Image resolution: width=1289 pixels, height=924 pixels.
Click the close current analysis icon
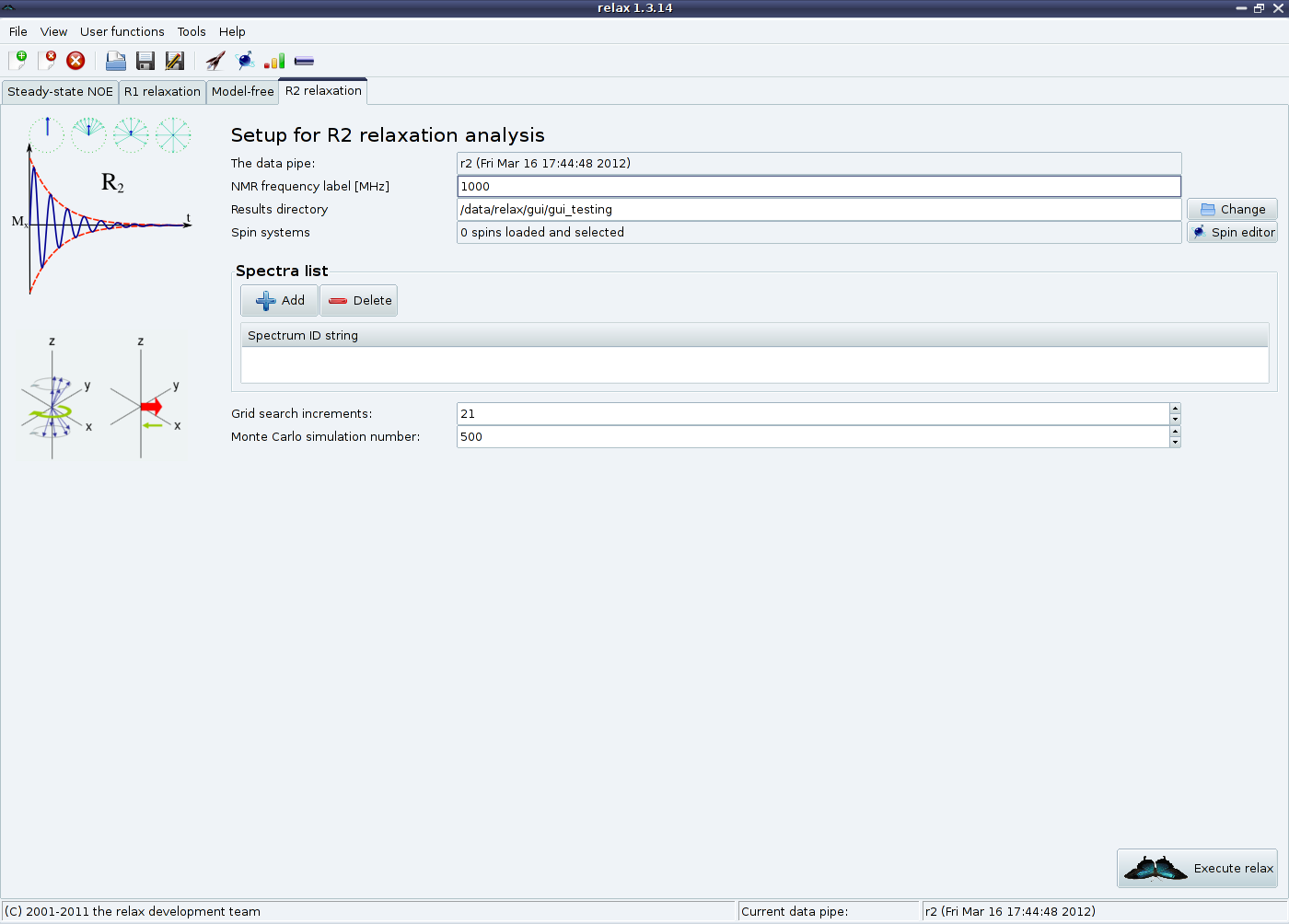click(47, 61)
